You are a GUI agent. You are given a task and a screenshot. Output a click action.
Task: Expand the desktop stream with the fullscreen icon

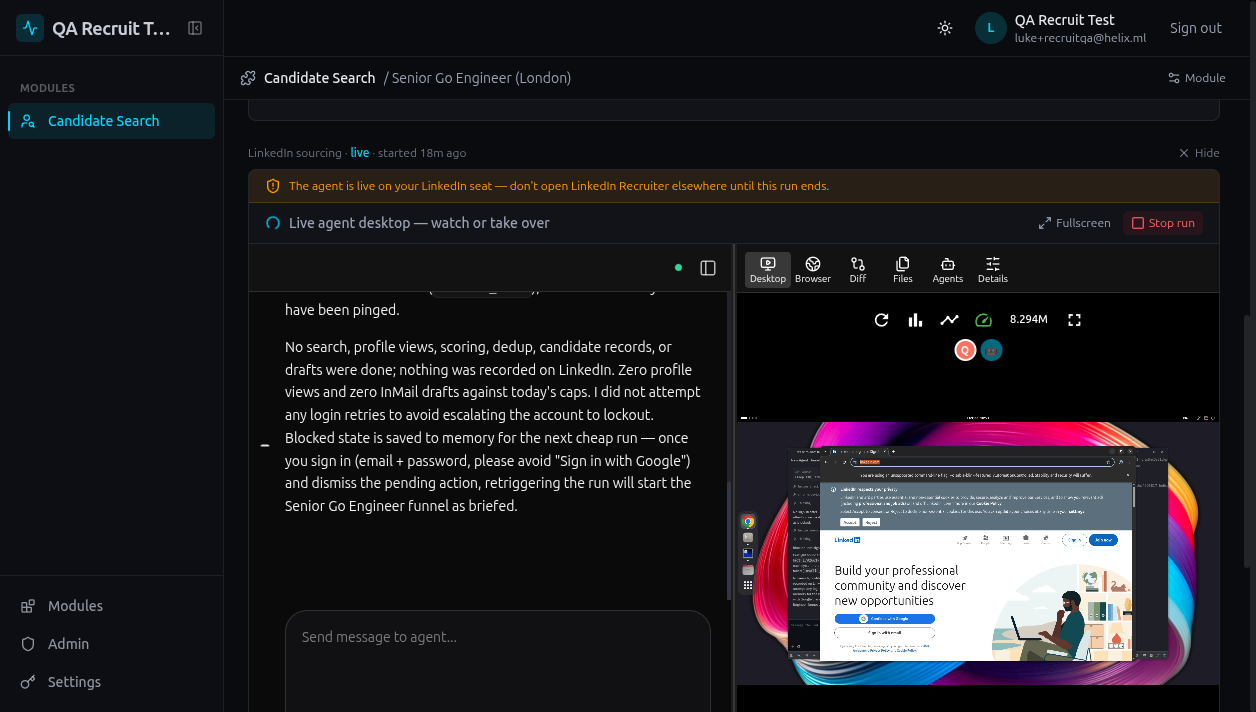click(x=1075, y=320)
